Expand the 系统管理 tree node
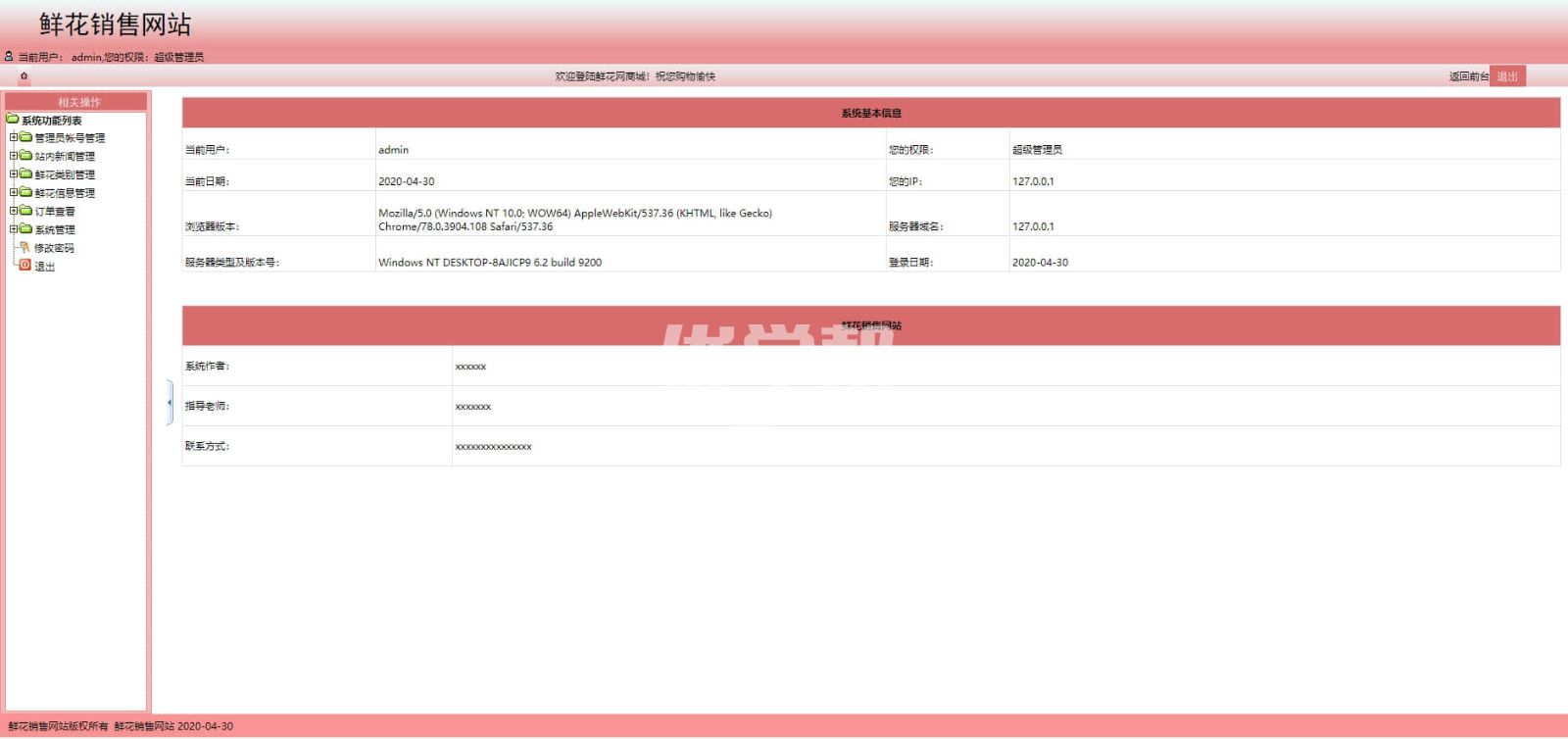The width and height of the screenshot is (1568, 739). tap(14, 229)
